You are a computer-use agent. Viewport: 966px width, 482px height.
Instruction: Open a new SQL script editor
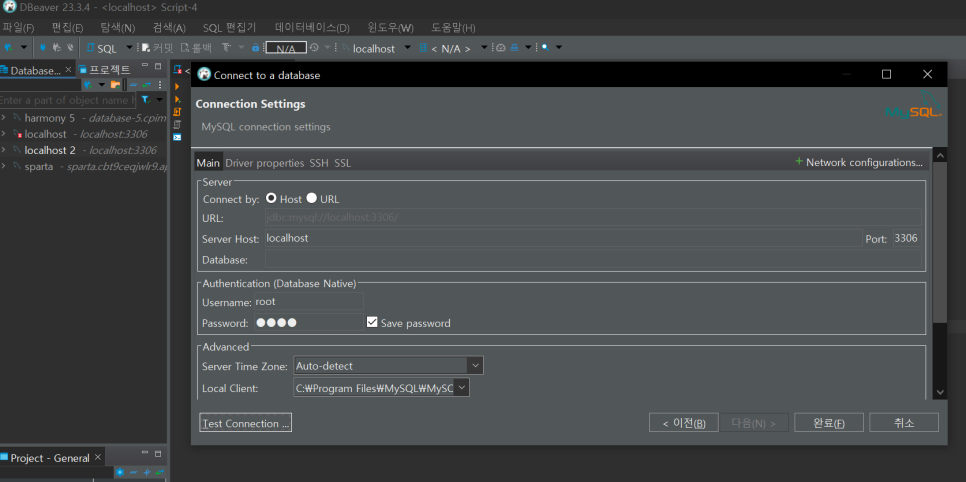point(102,48)
